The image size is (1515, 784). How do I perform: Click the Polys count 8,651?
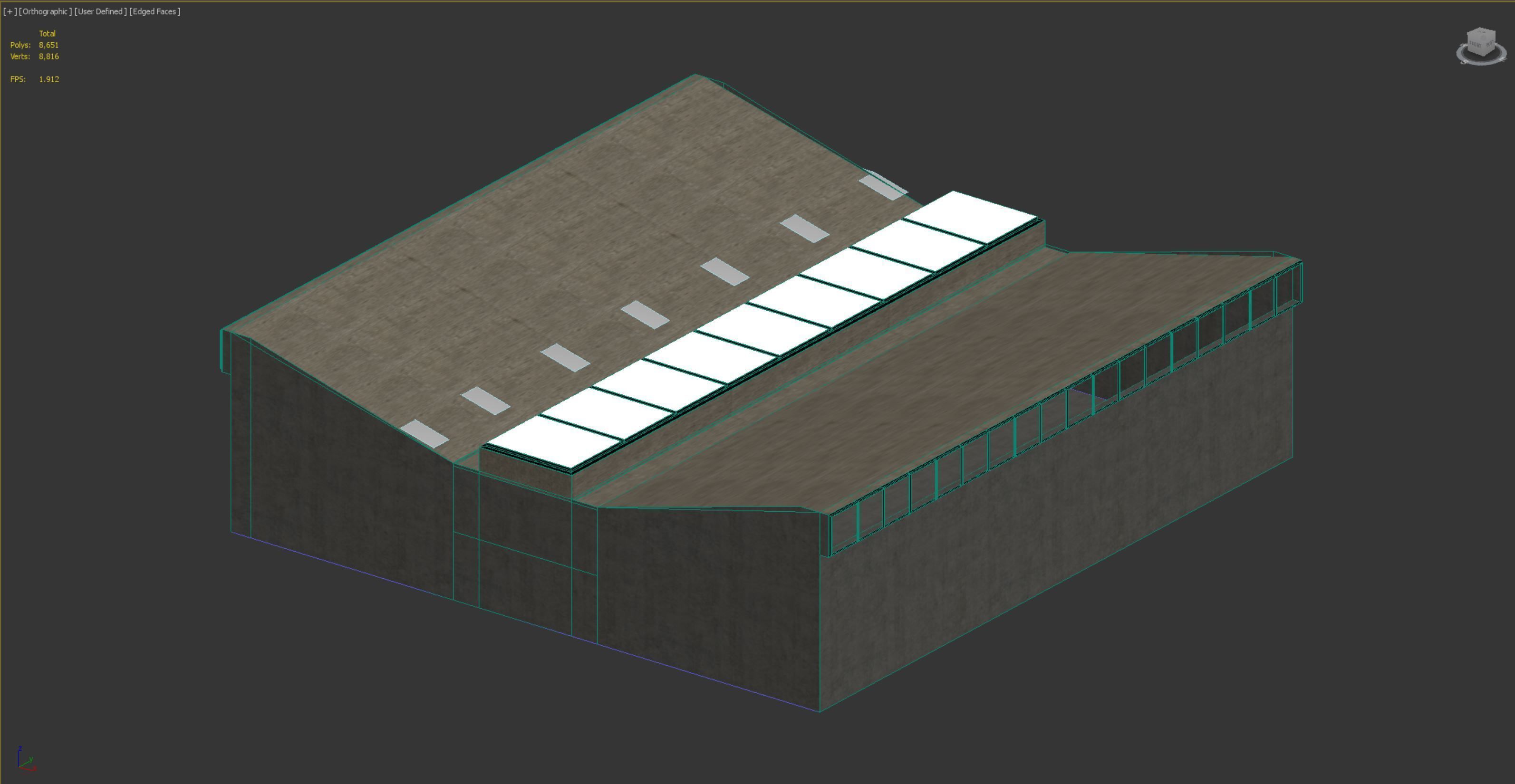49,45
